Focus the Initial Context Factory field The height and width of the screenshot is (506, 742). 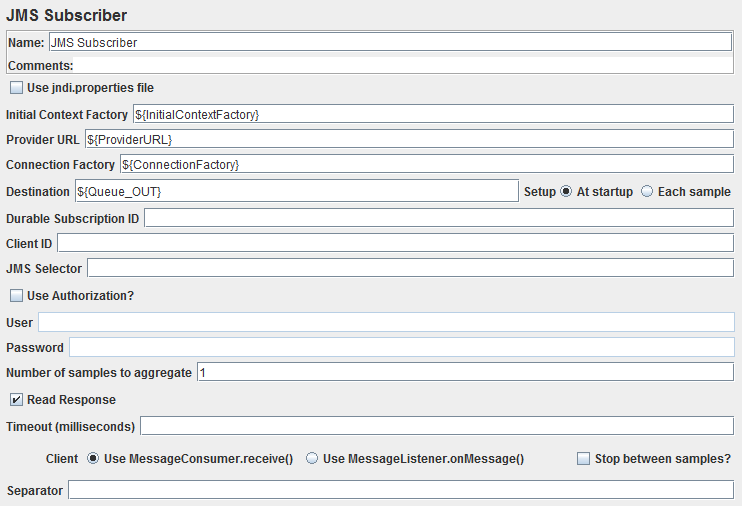(x=432, y=115)
